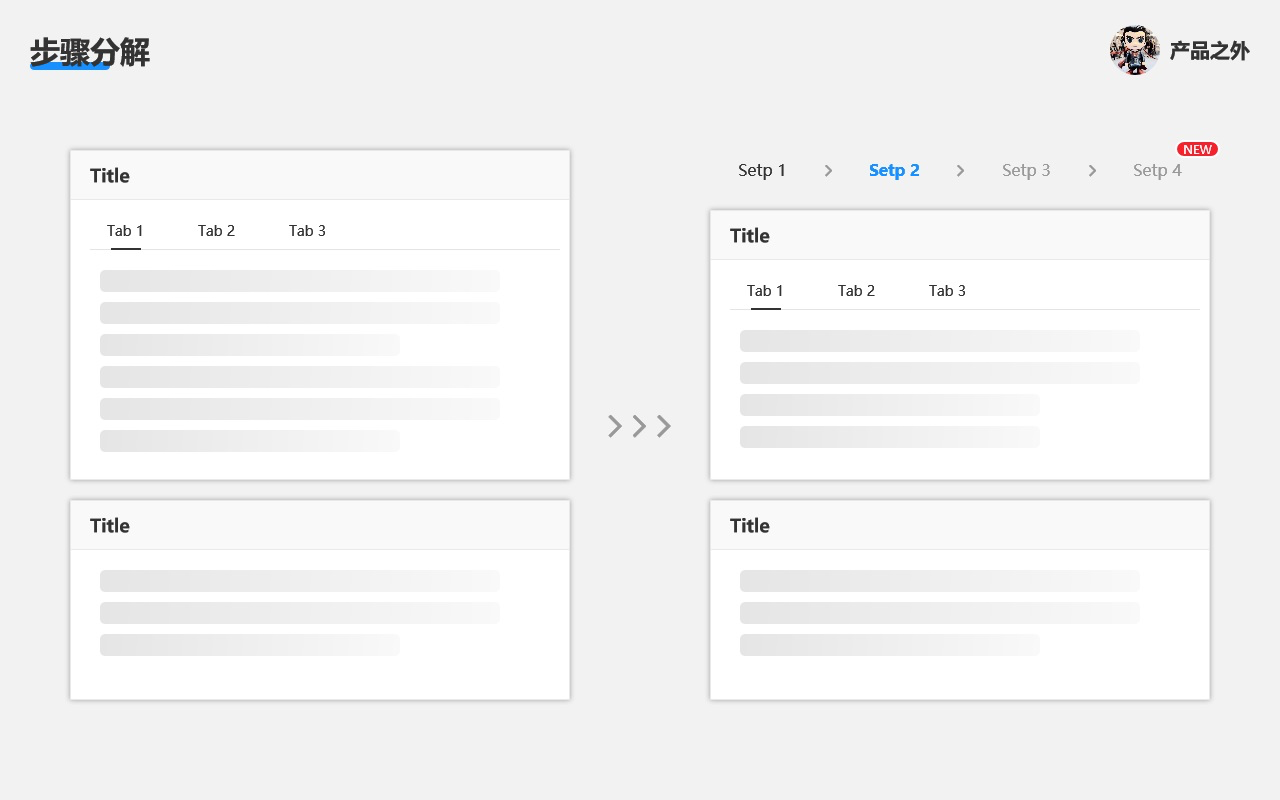Open Tab 3 in the left-side card
This screenshot has height=800, width=1280.
[307, 231]
